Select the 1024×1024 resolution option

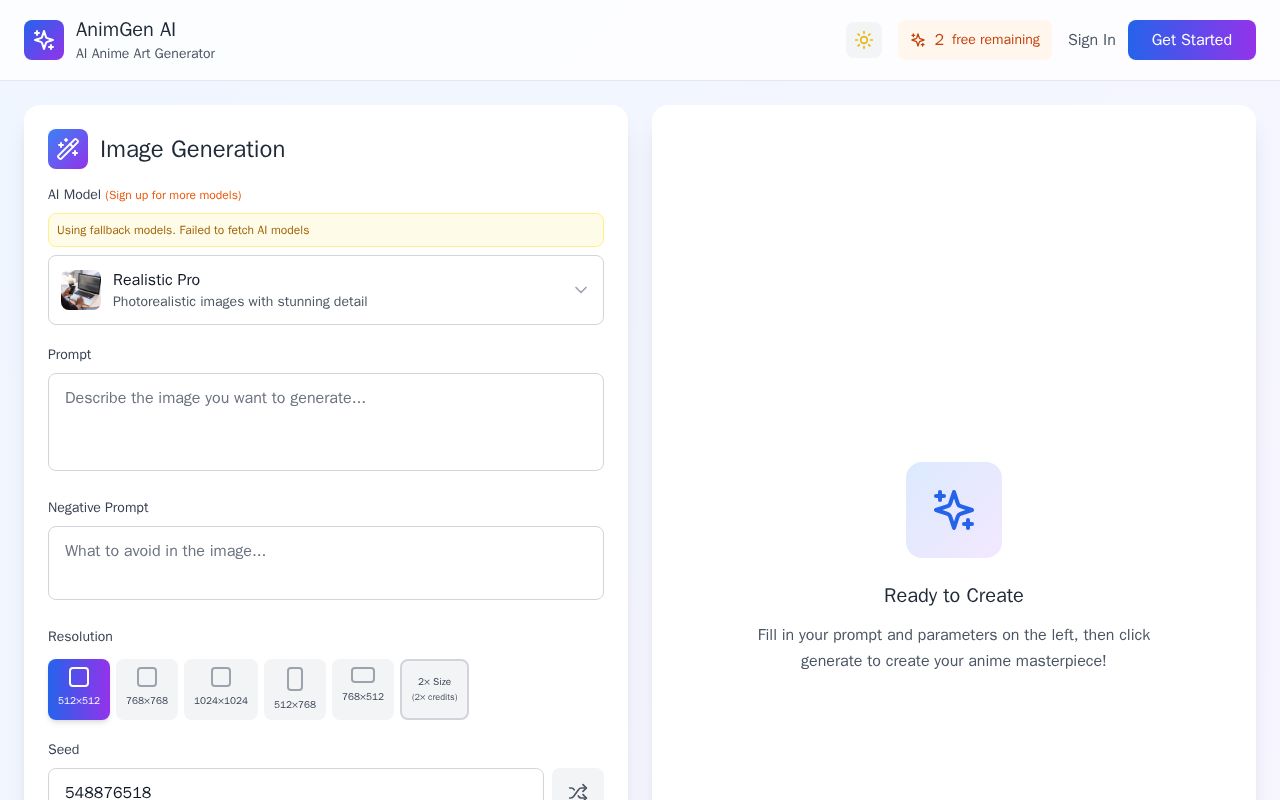(x=221, y=689)
